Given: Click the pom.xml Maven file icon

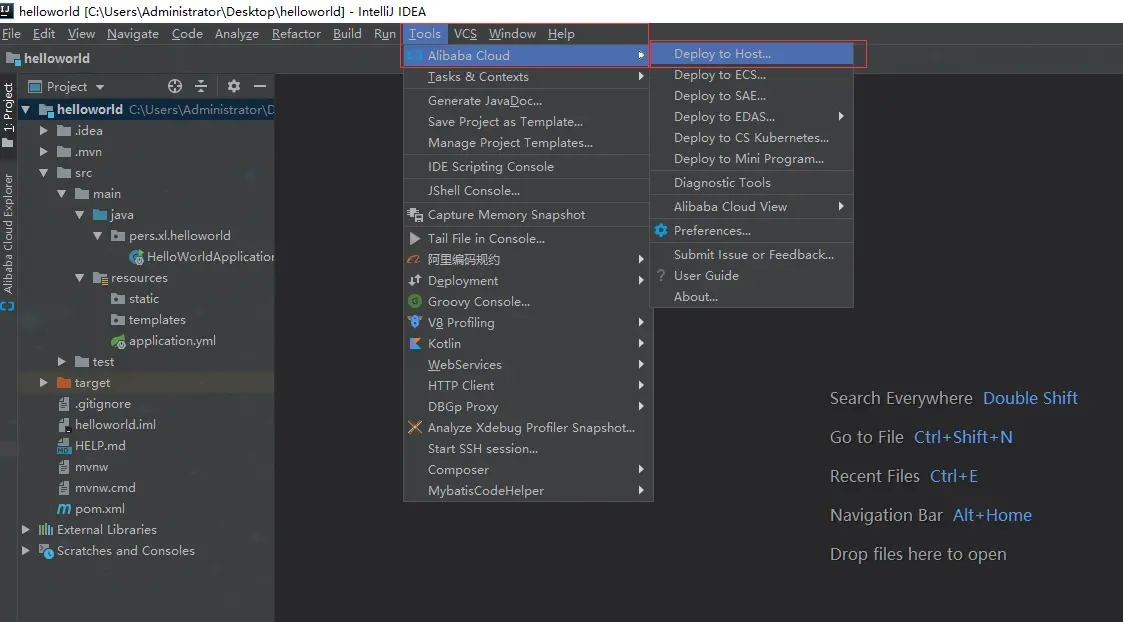Looking at the screenshot, I should click(64, 509).
